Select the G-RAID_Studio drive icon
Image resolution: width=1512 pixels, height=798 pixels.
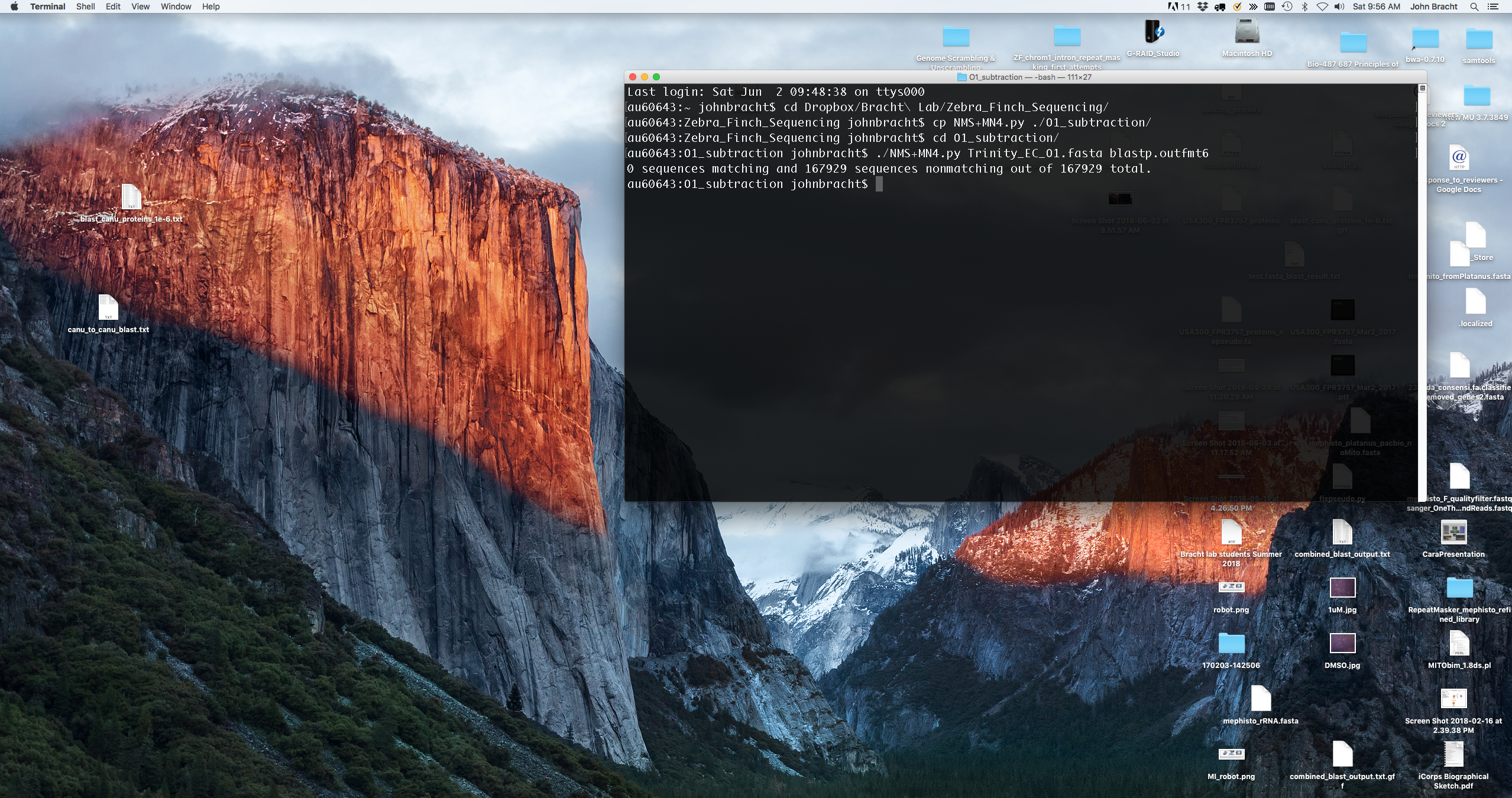click(1153, 33)
